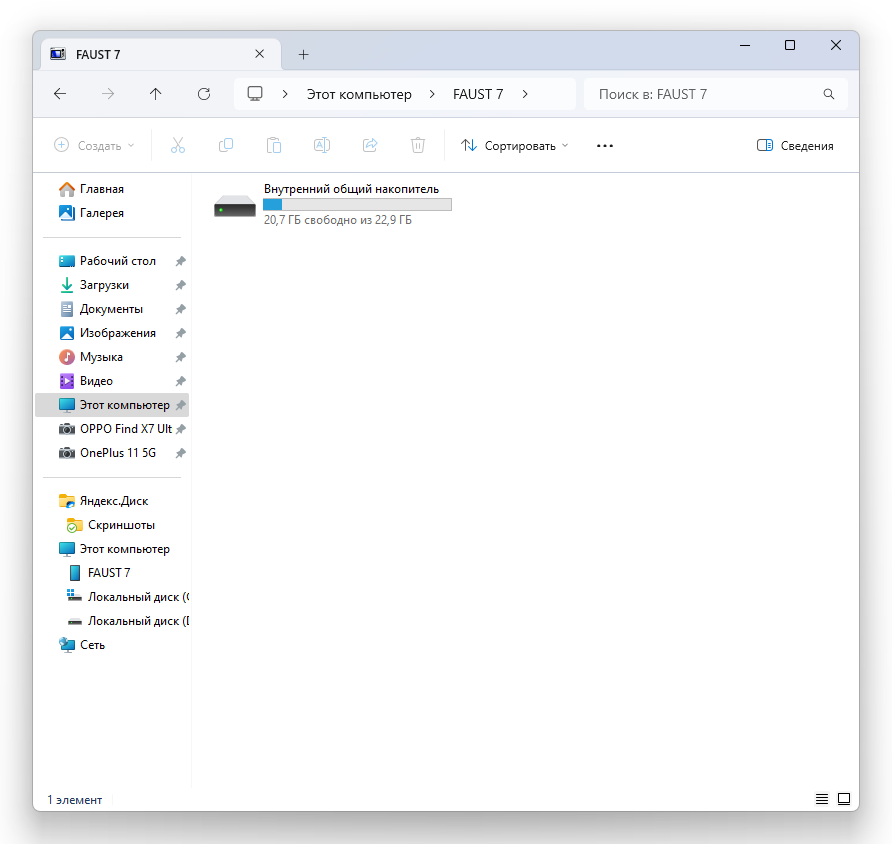Select the FAUST 7 tab
Viewport: 892px width, 844px height.
[x=162, y=55]
